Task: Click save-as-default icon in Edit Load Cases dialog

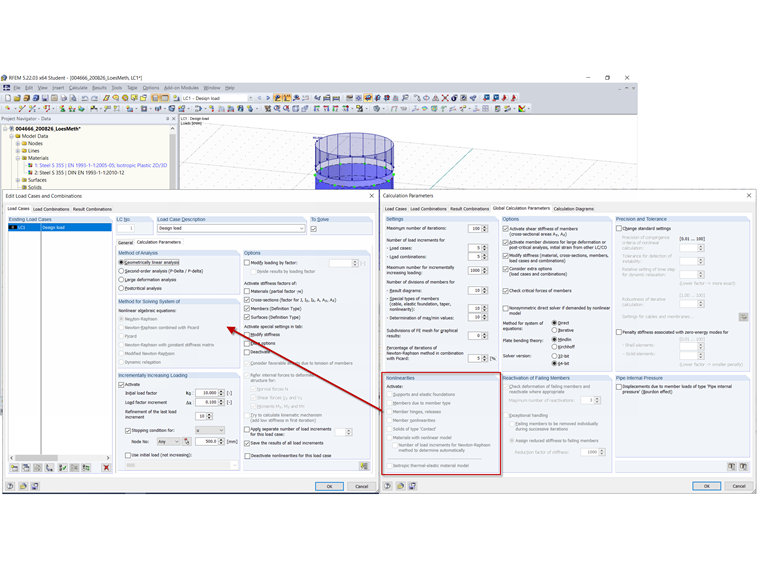Action: pos(35,486)
